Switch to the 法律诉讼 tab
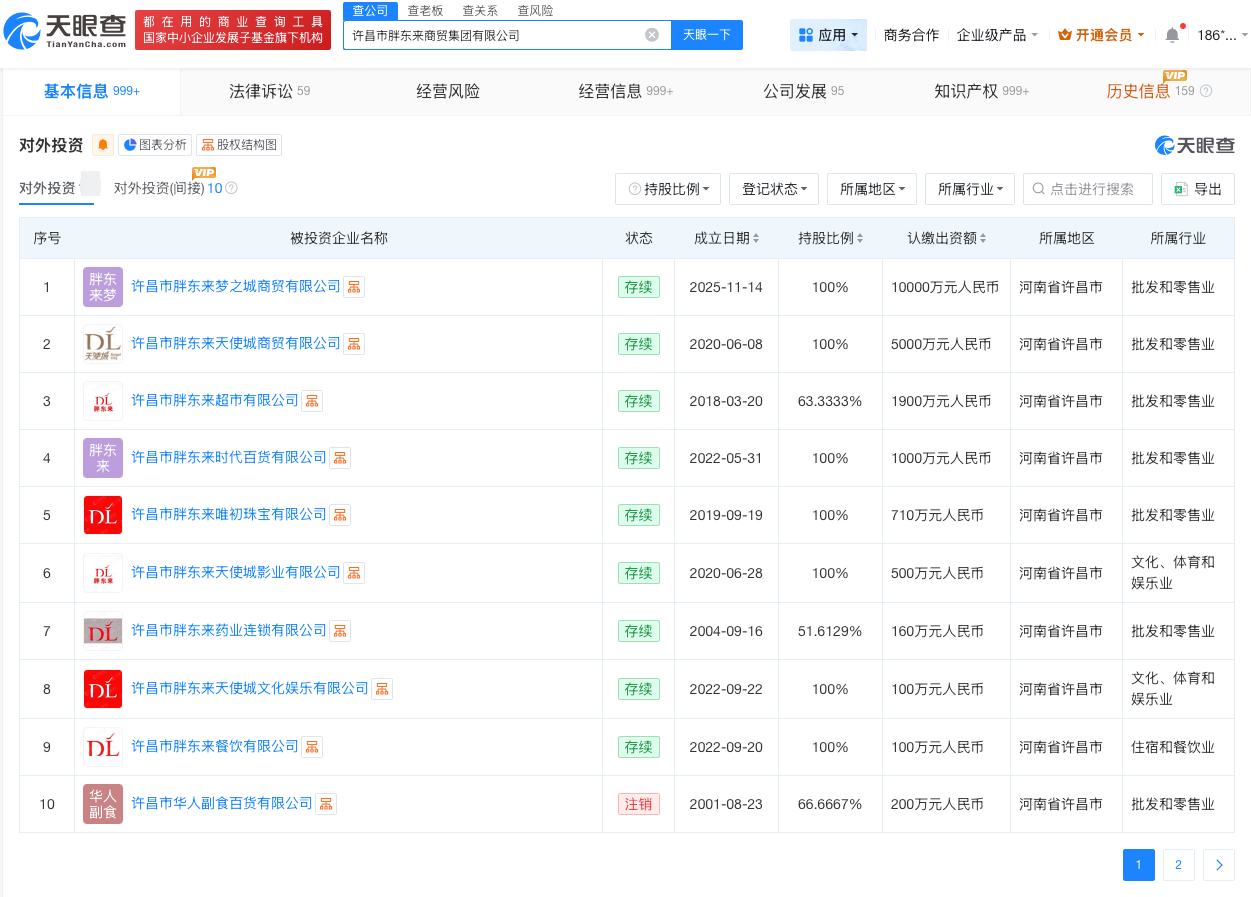 click(x=259, y=91)
